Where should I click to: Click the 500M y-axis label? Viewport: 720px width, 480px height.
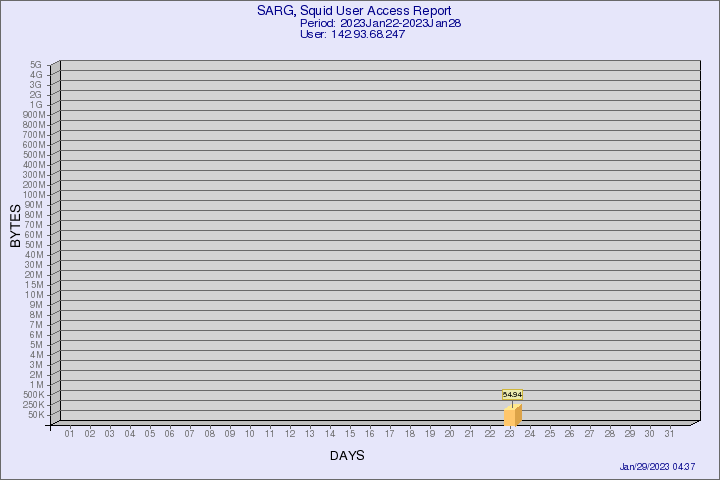34,155
